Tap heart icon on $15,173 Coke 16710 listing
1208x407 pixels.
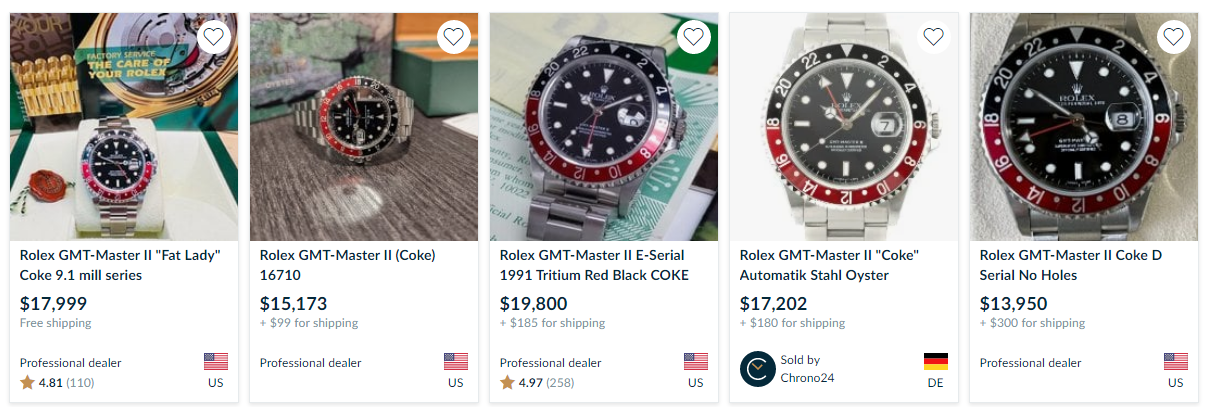click(x=454, y=37)
